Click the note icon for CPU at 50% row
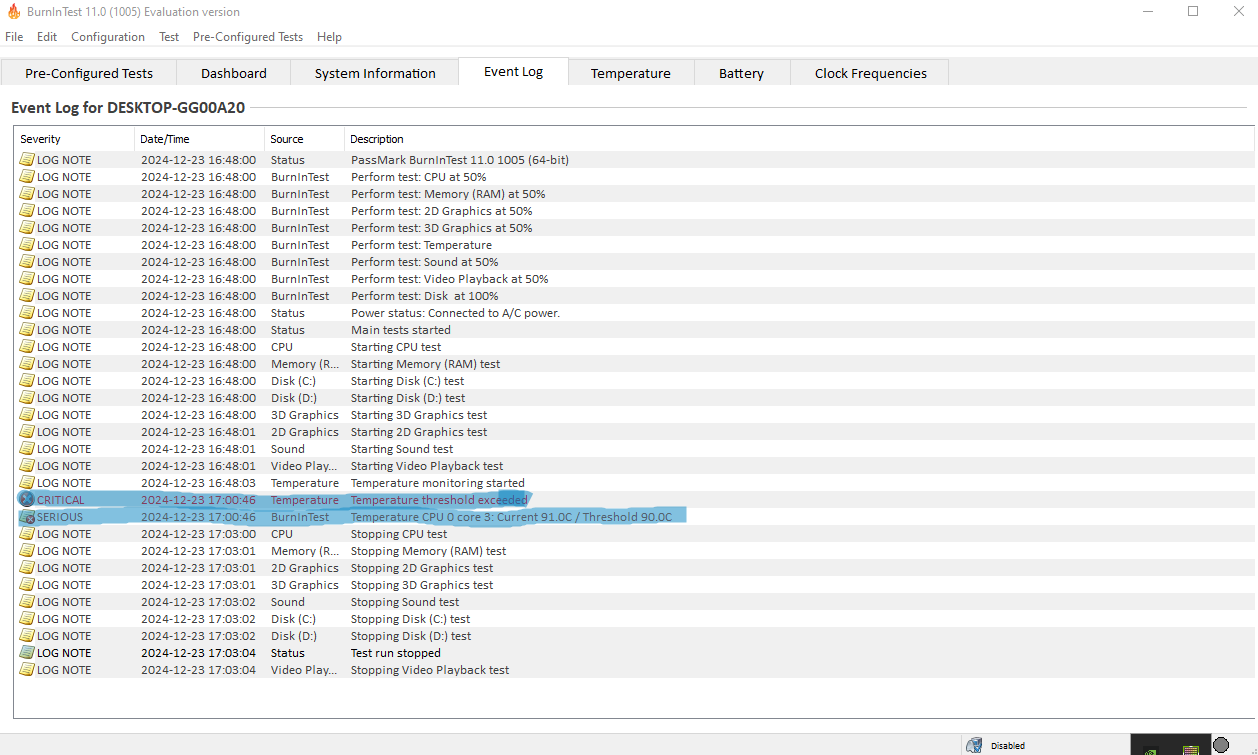Screen dimensions: 1258x755 27,177
